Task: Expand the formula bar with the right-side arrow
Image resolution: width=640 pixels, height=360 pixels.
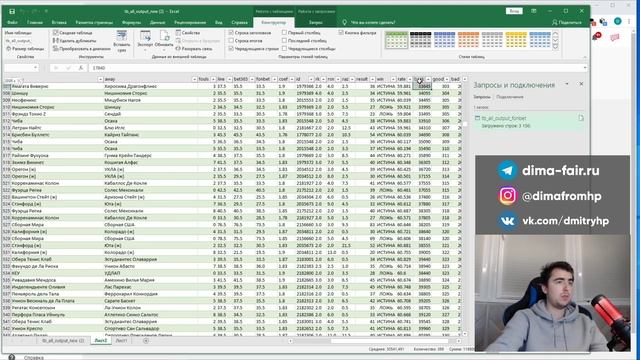Action: (585, 68)
